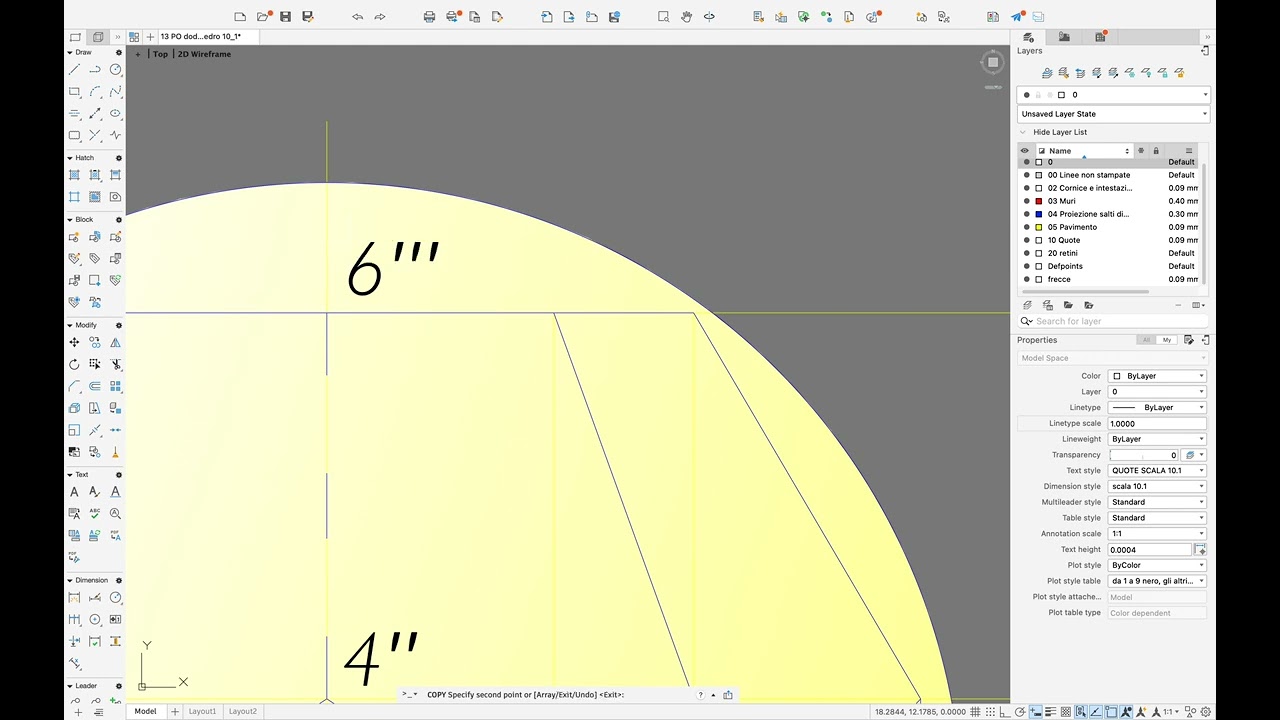The height and width of the screenshot is (720, 1280).
Task: Click the Save icon in the top toolbar
Action: point(286,17)
